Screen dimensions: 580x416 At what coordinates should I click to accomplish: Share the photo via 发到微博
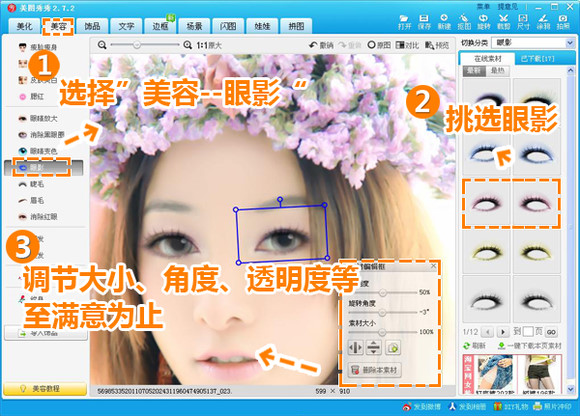(x=422, y=407)
